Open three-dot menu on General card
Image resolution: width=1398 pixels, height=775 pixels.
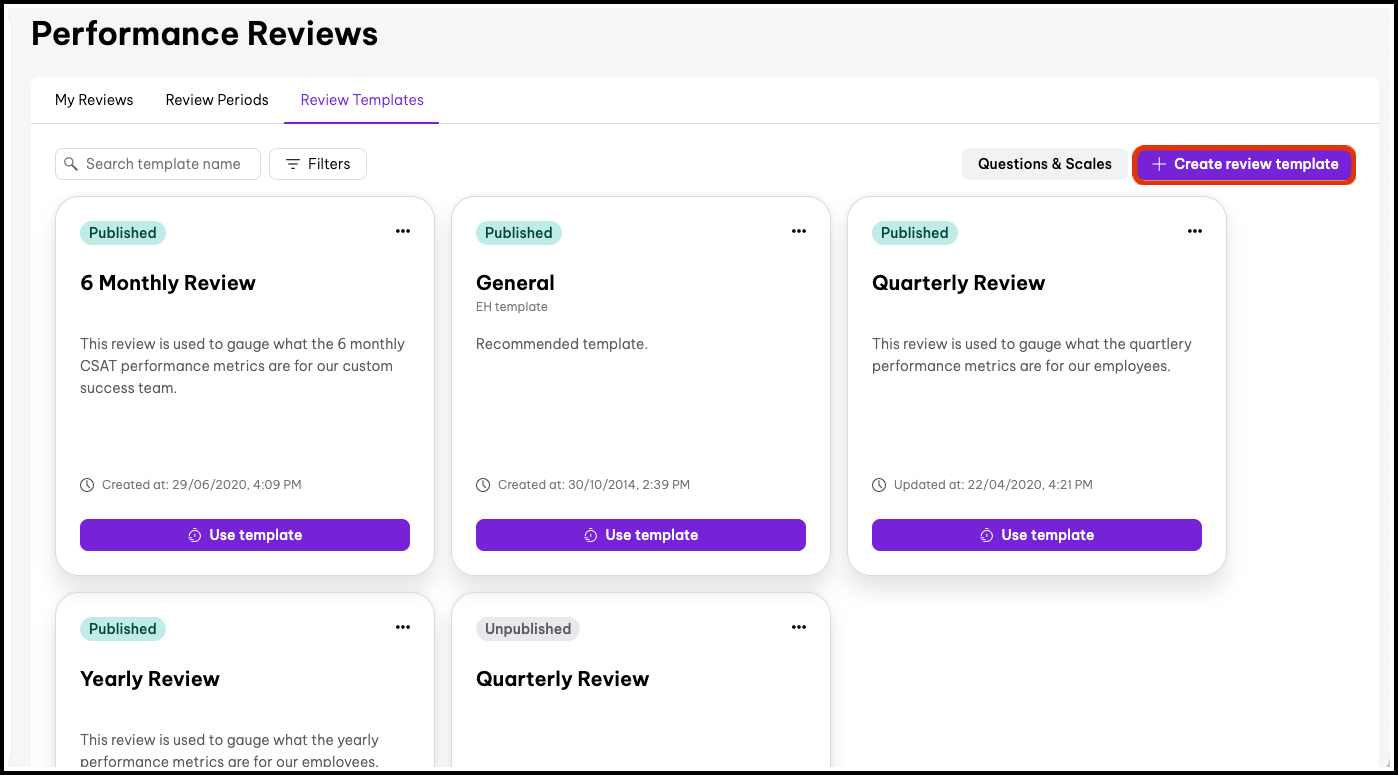(798, 231)
